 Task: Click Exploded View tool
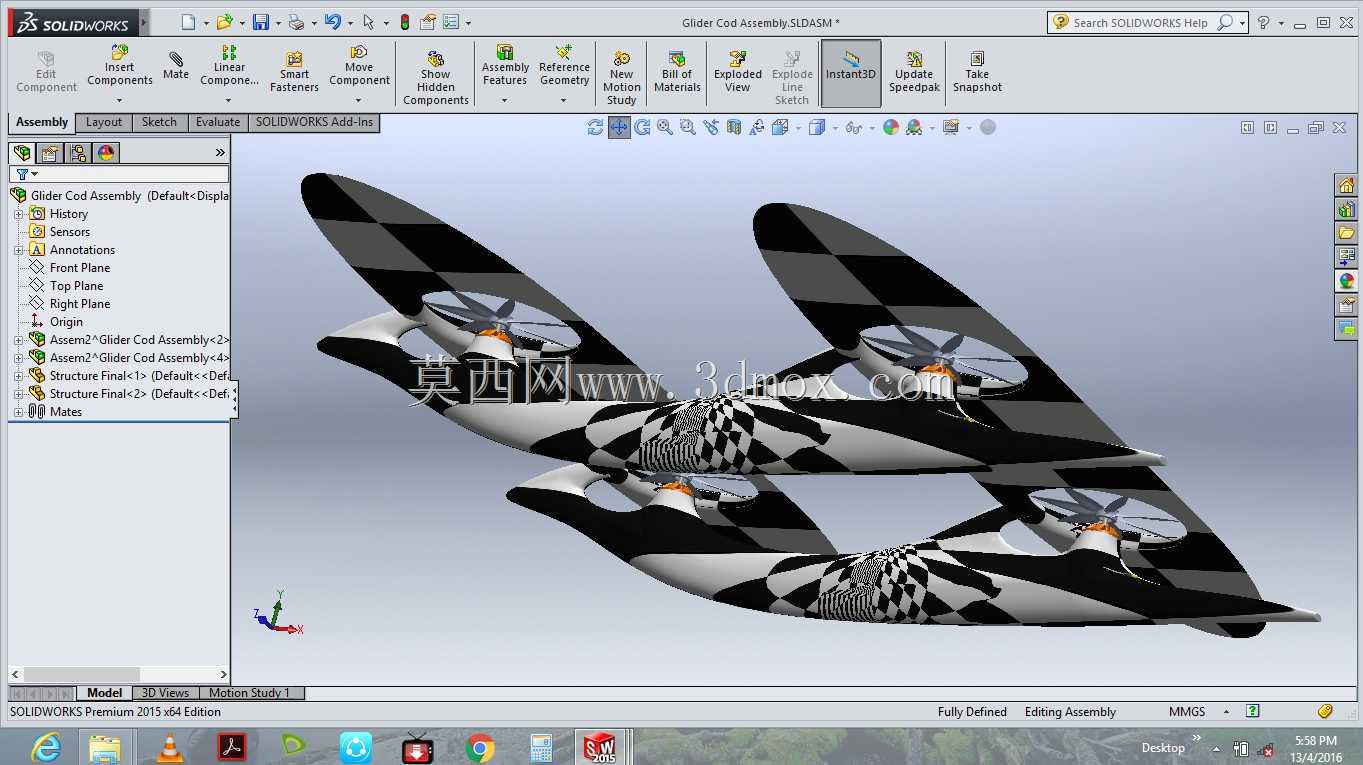[738, 72]
